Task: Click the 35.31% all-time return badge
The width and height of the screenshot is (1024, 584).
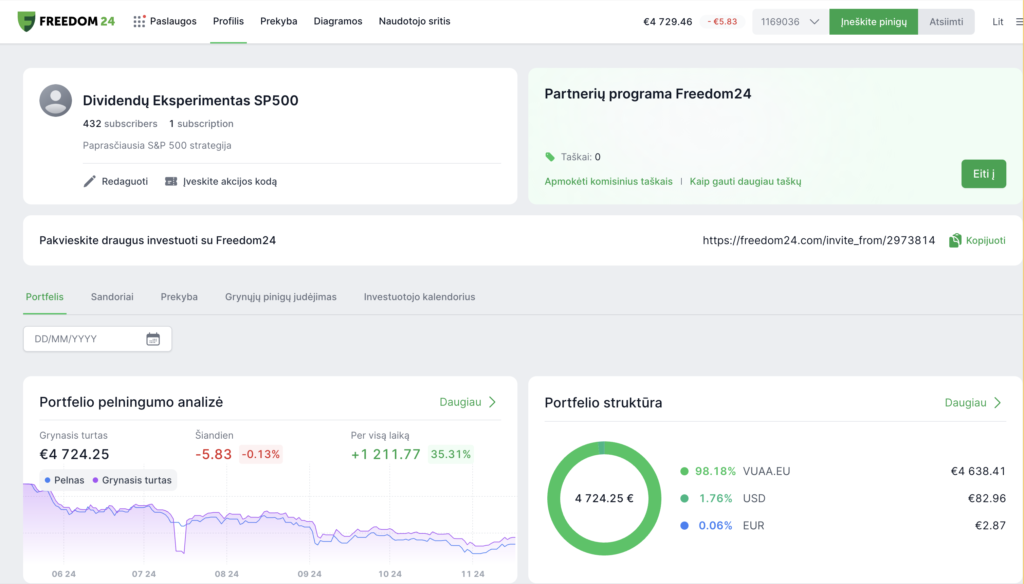Action: (x=451, y=454)
